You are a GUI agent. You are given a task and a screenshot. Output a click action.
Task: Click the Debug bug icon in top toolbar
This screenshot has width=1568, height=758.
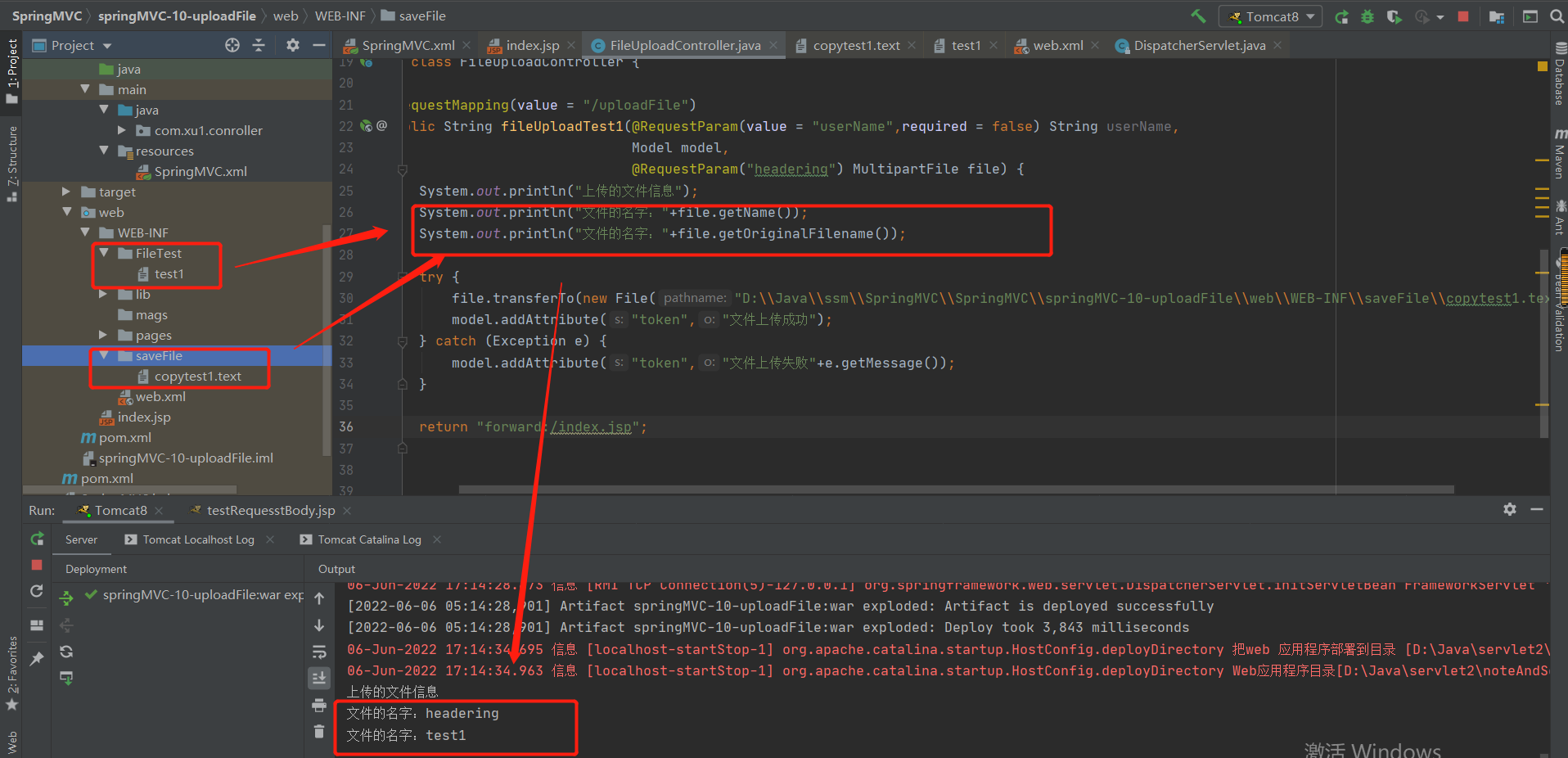tap(1367, 16)
